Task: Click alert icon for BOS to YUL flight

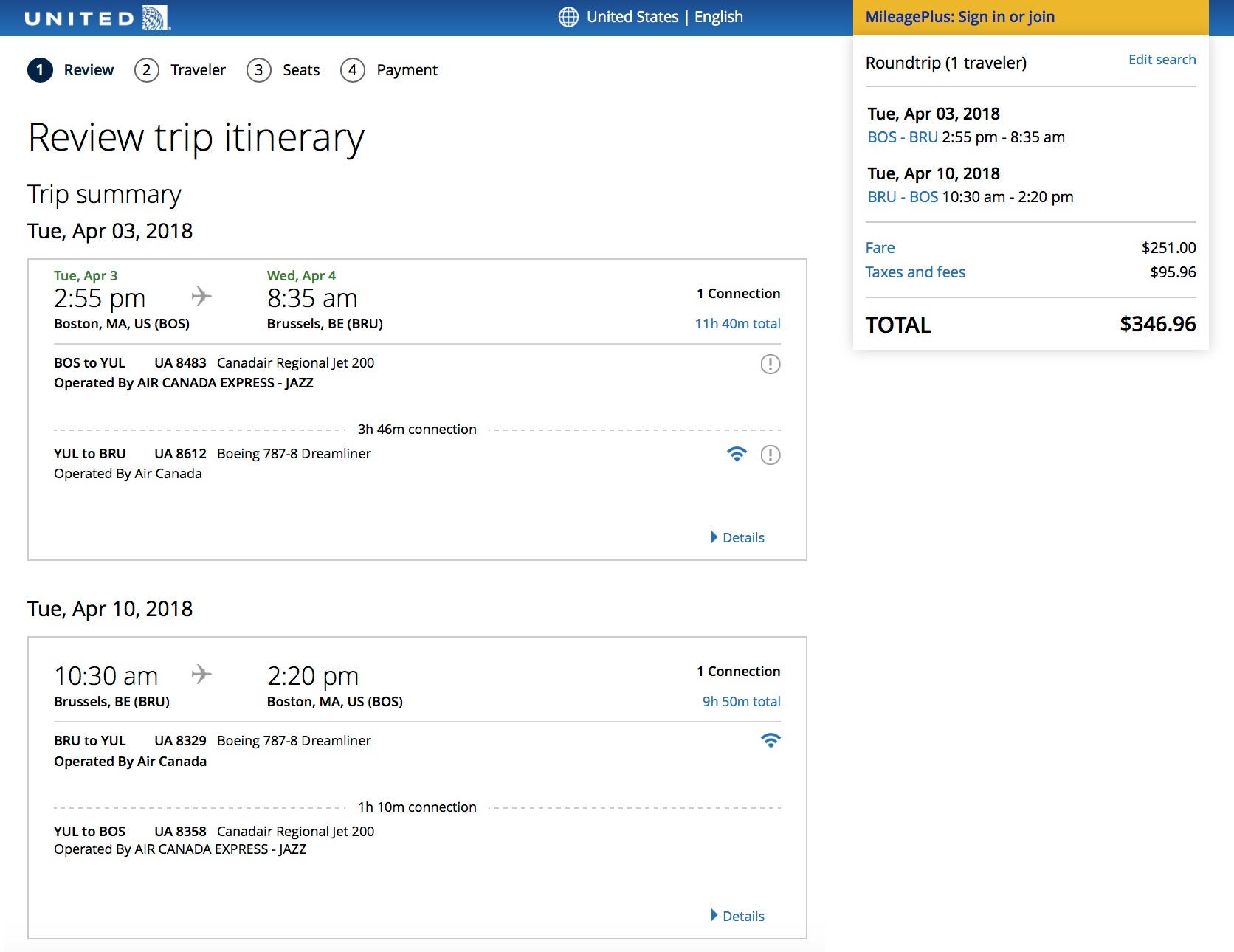Action: point(770,364)
